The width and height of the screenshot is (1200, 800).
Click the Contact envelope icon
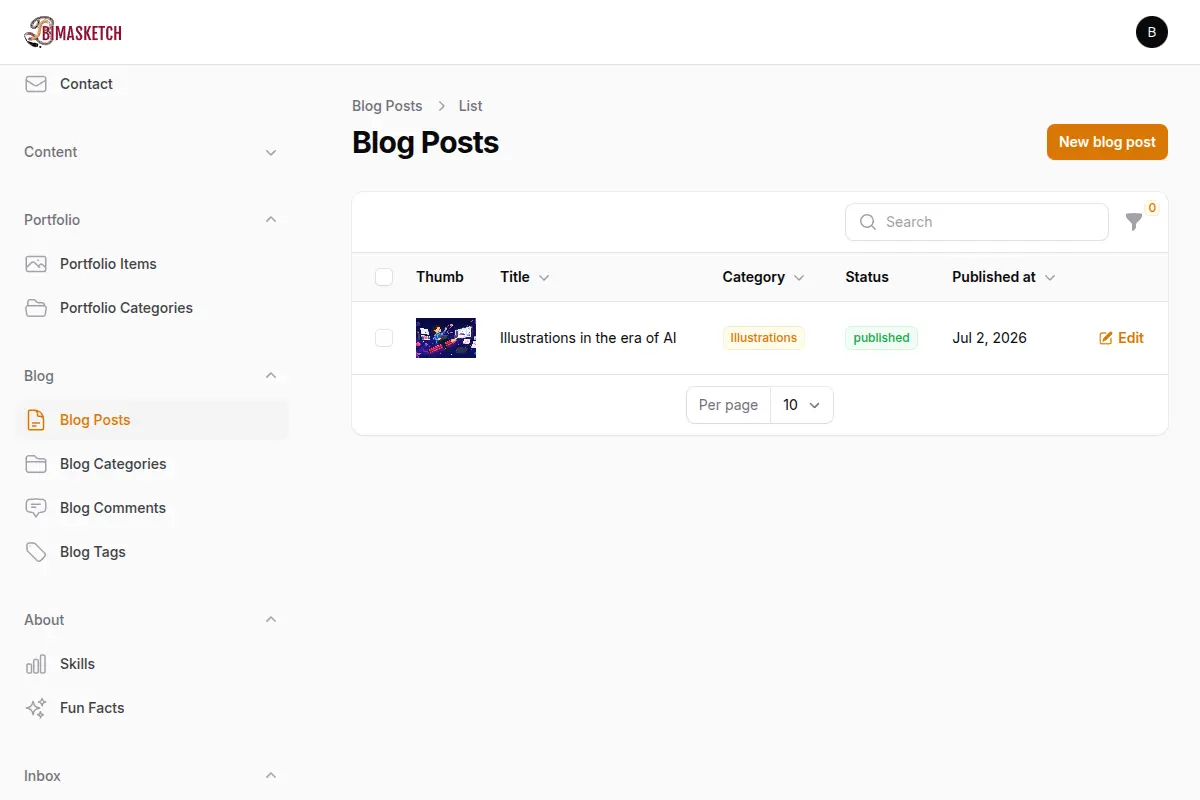pos(36,84)
